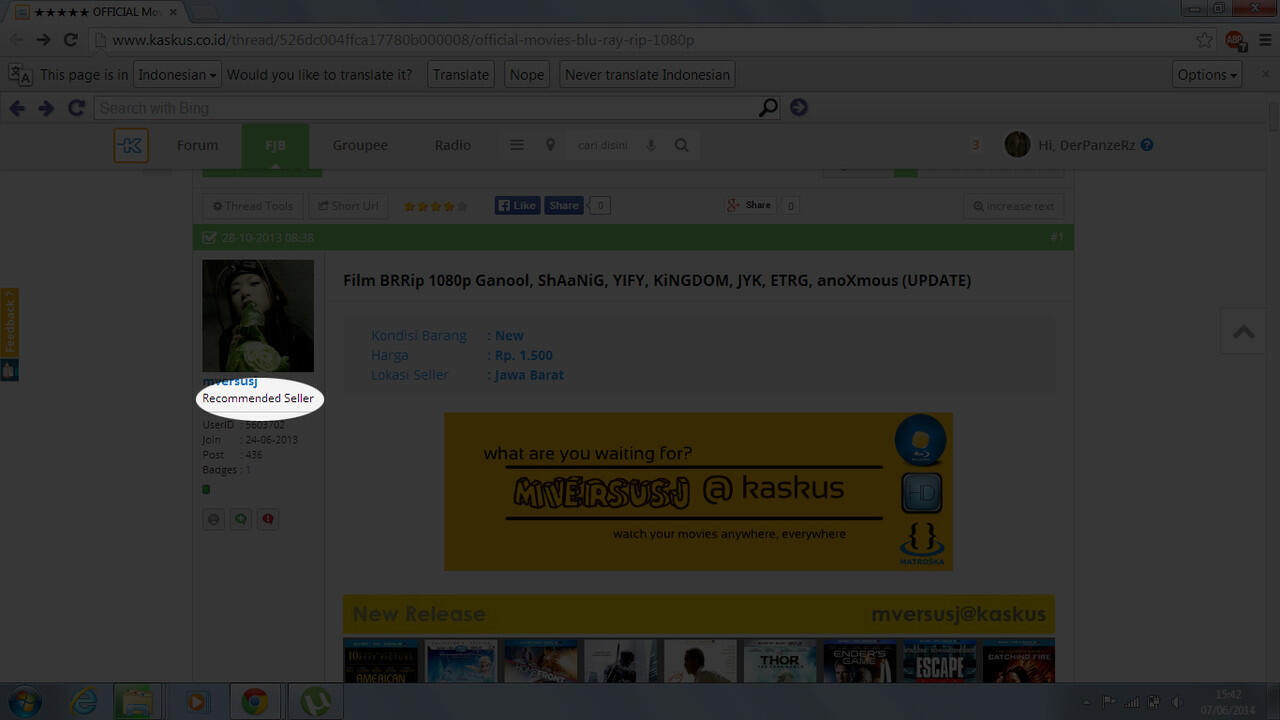
Task: Open the Groupee tab
Action: [x=360, y=145]
